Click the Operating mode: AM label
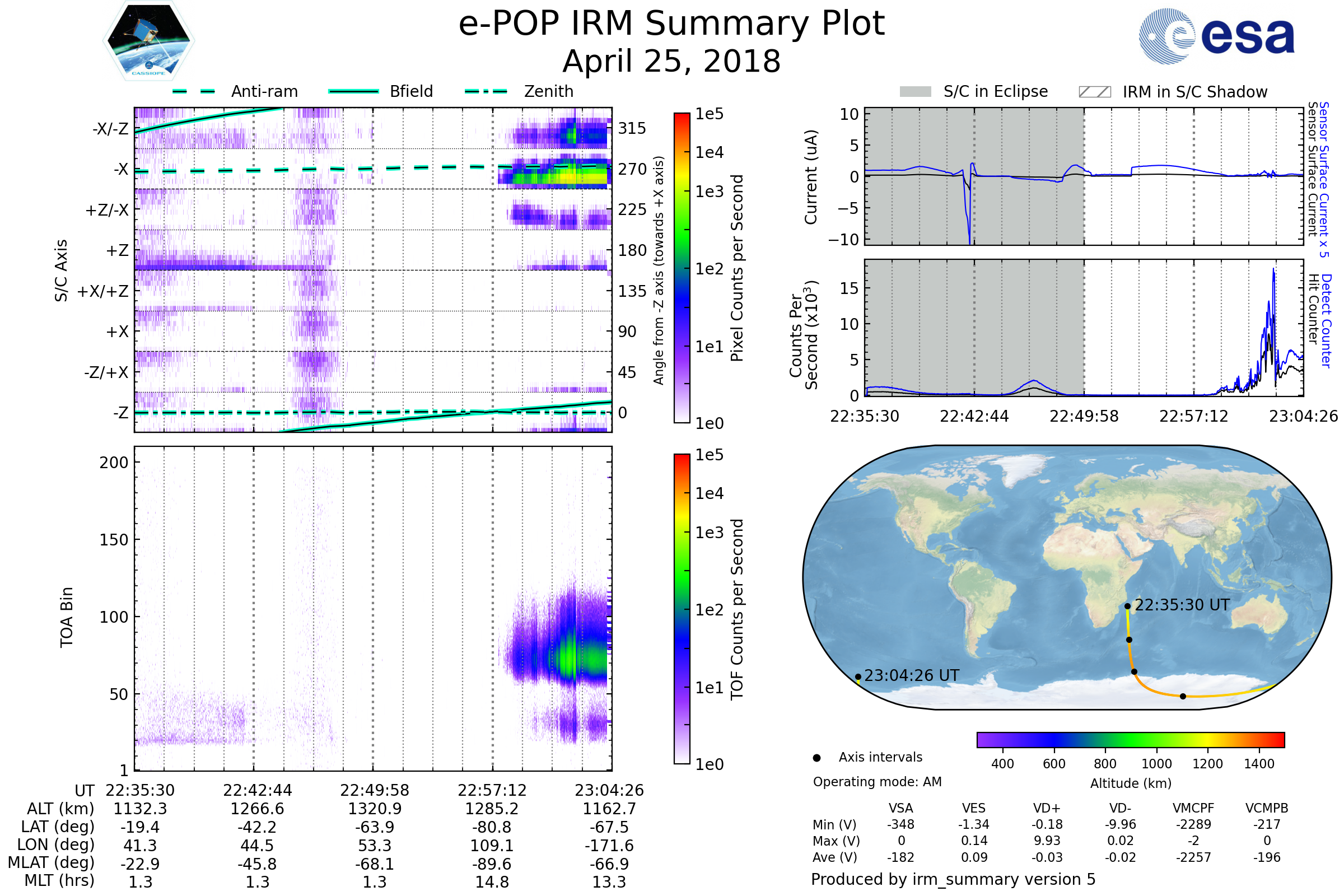Image resolution: width=1344 pixels, height=896 pixels. click(877, 782)
